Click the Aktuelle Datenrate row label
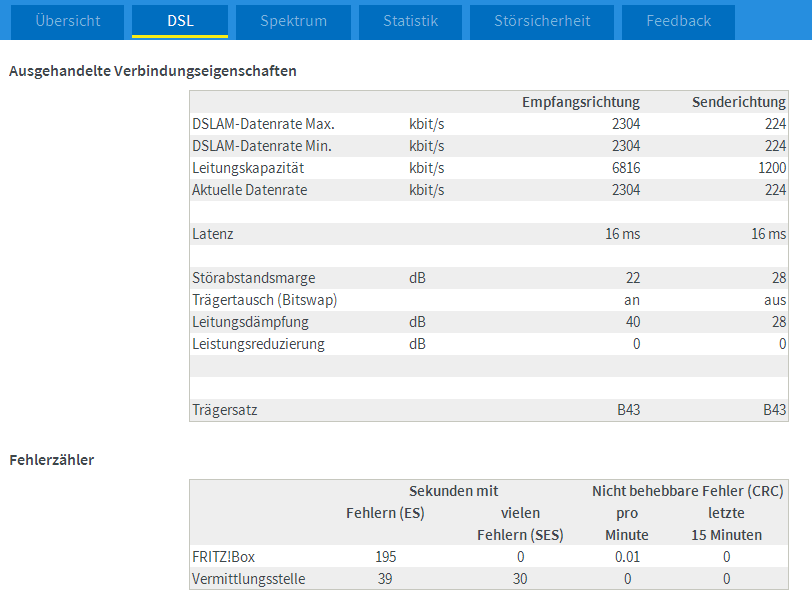812x595 pixels. (249, 190)
